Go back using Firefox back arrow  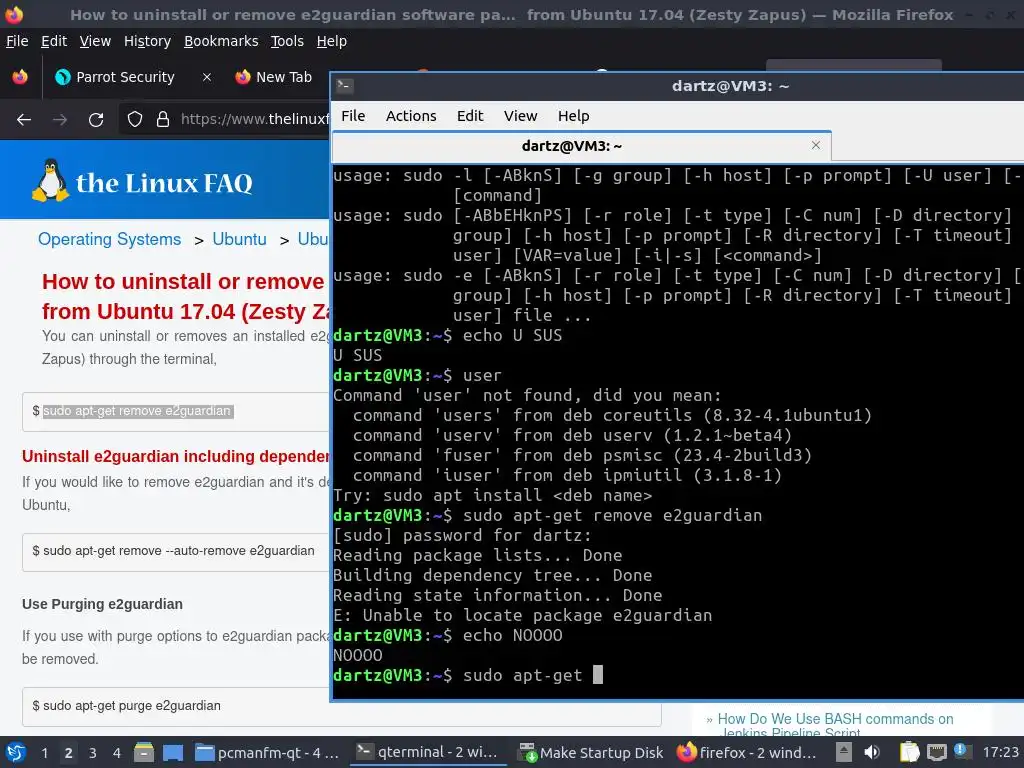tap(24, 120)
